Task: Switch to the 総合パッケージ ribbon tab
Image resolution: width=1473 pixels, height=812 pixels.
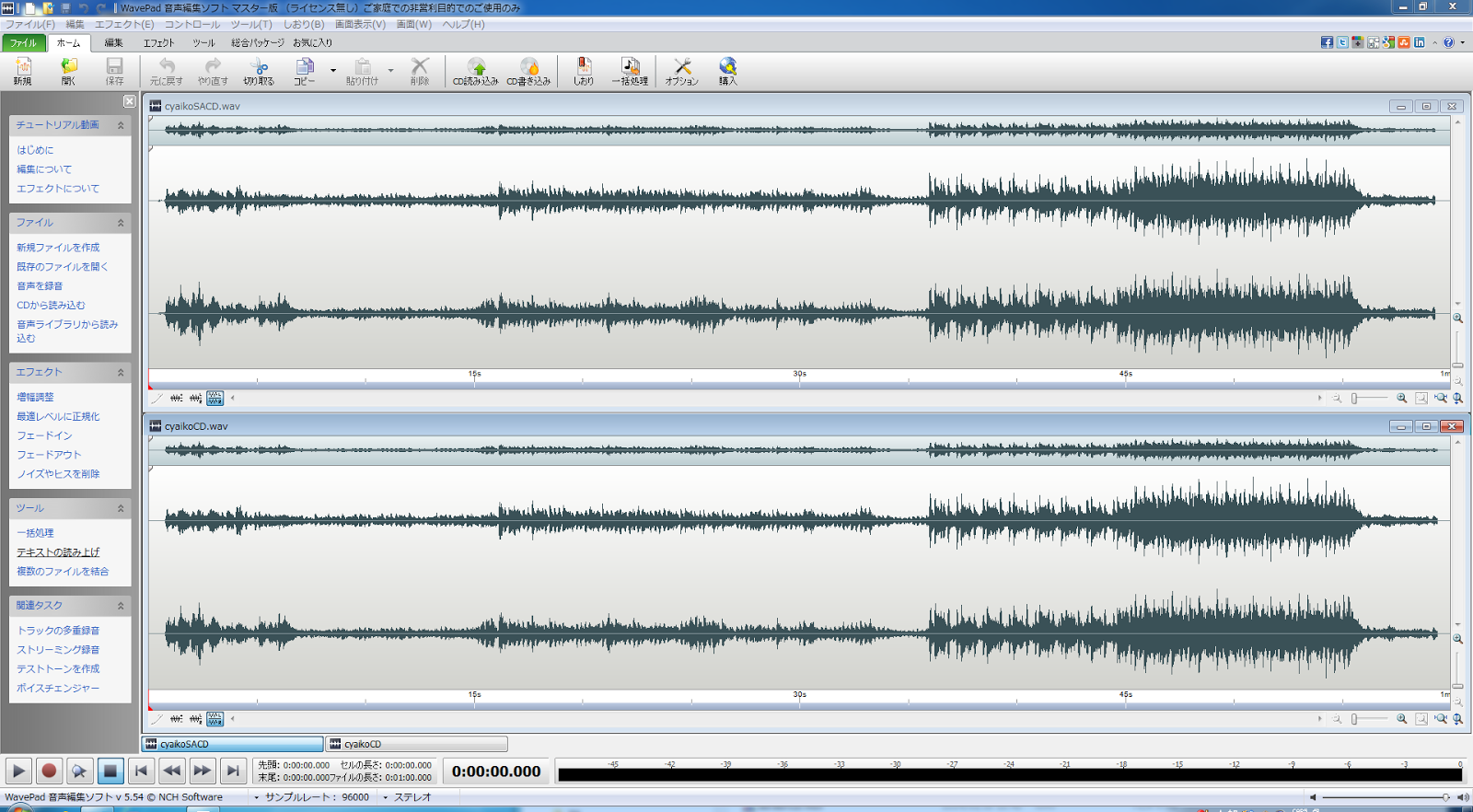Action: (258, 42)
